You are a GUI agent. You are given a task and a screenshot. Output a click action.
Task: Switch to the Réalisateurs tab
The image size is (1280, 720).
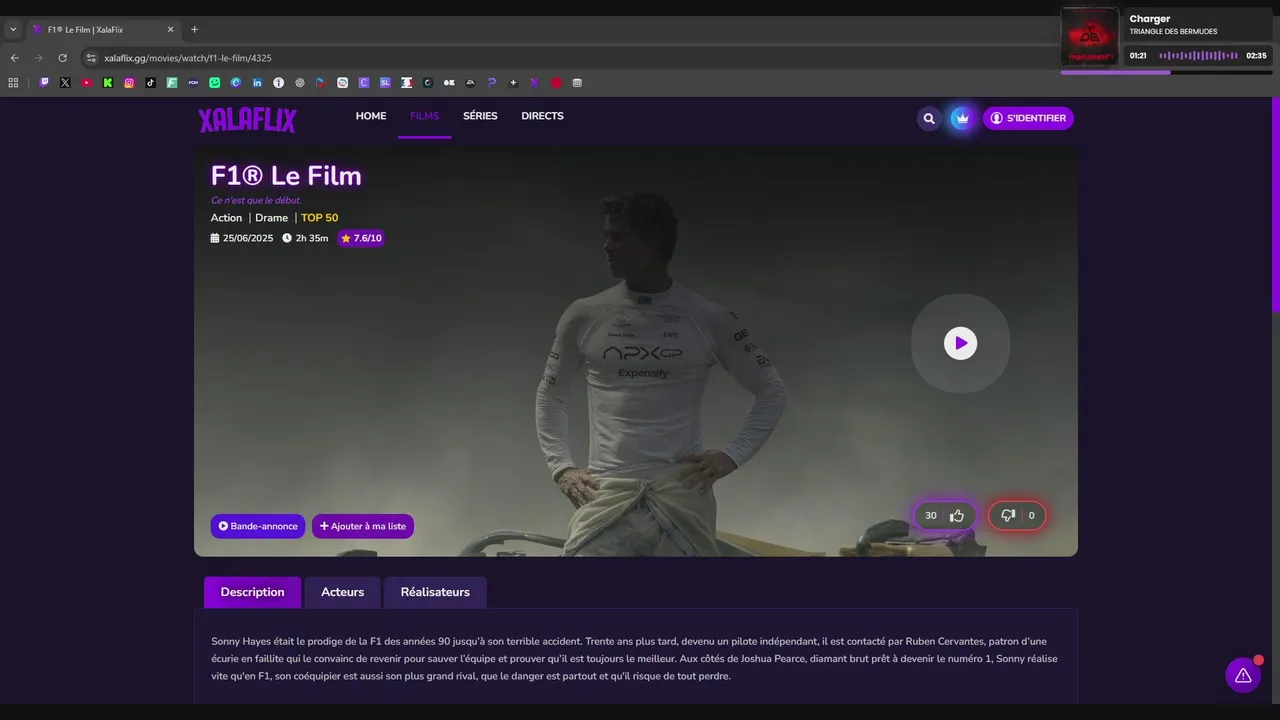(x=435, y=592)
